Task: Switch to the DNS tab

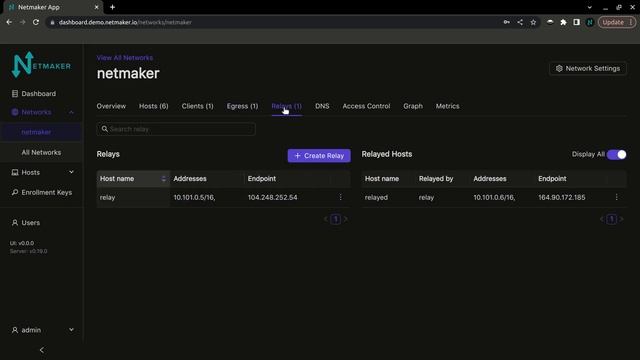Action: (322, 106)
